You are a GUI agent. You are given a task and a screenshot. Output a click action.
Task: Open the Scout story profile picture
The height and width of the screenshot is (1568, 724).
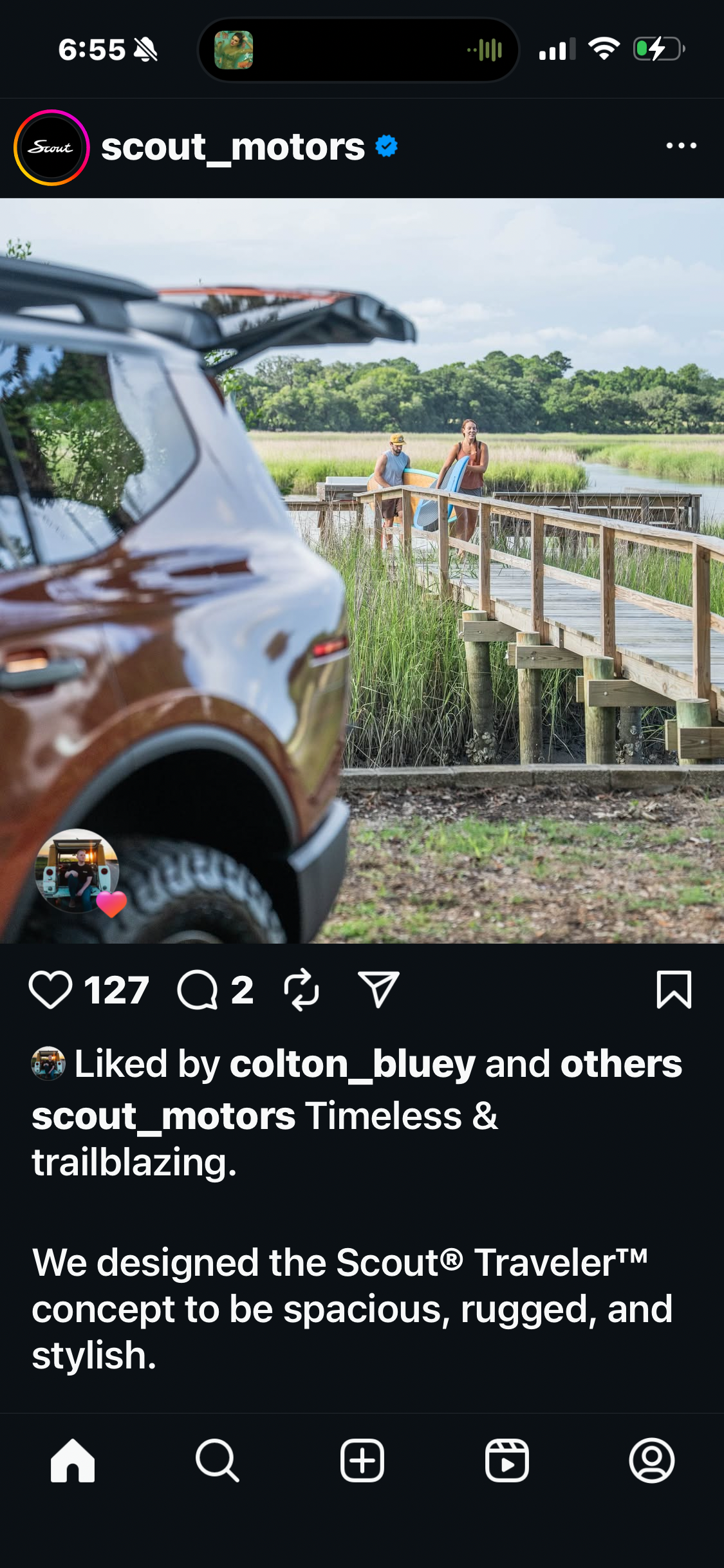[x=51, y=147]
